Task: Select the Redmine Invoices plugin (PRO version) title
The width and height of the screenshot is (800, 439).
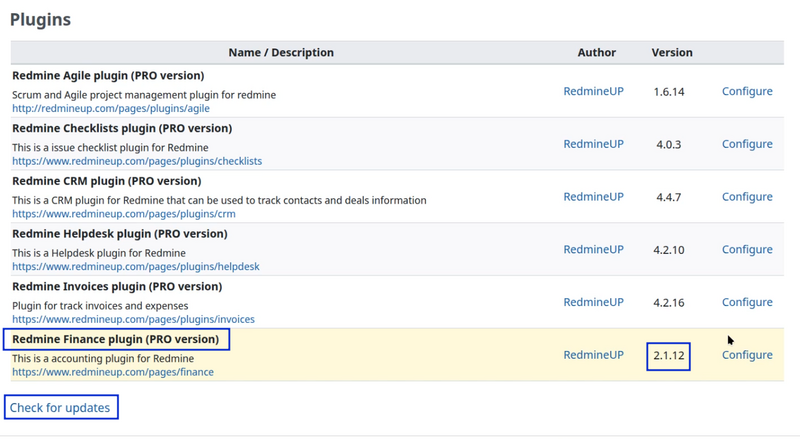Action: coord(117,286)
